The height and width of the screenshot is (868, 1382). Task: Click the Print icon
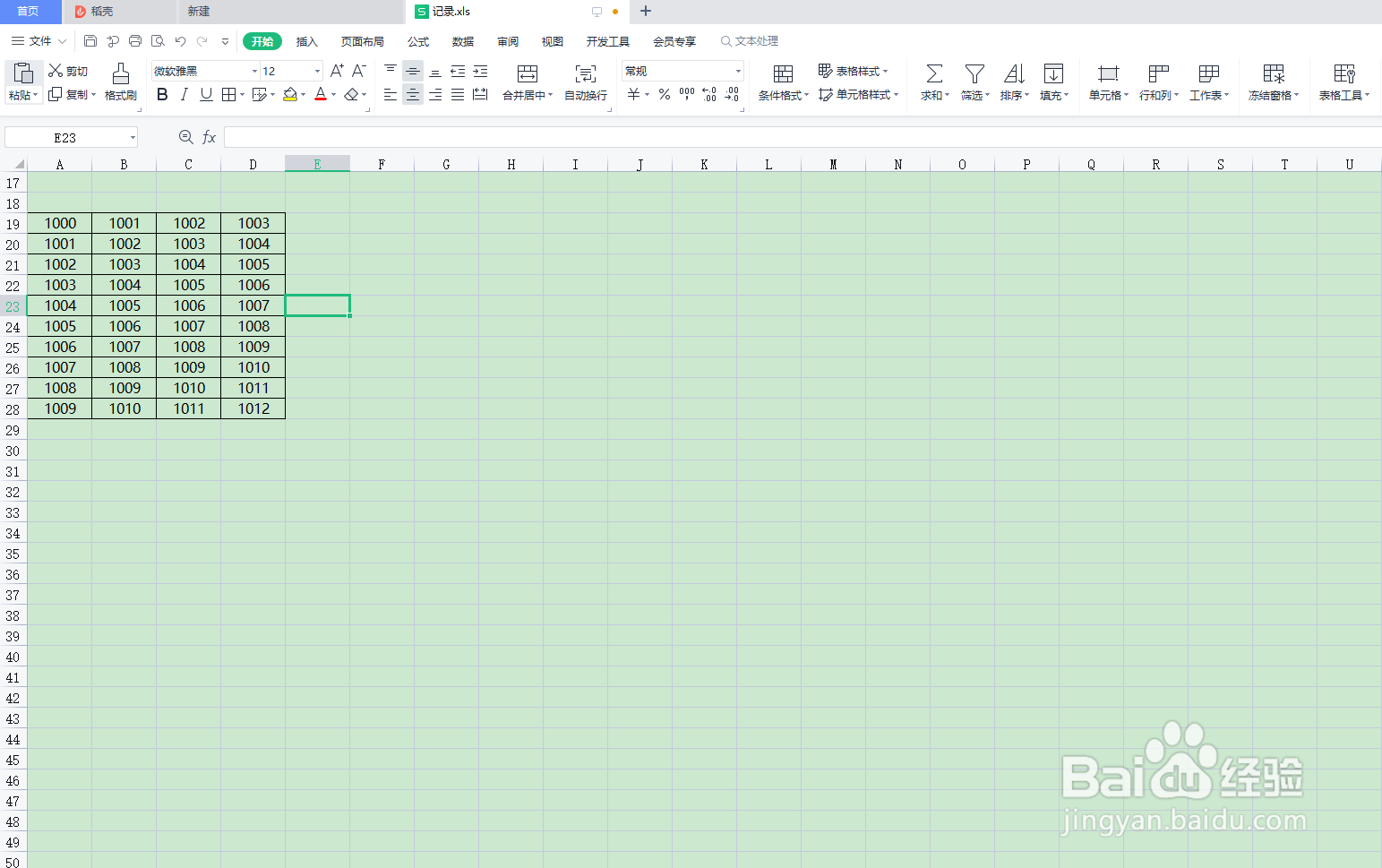coord(135,41)
